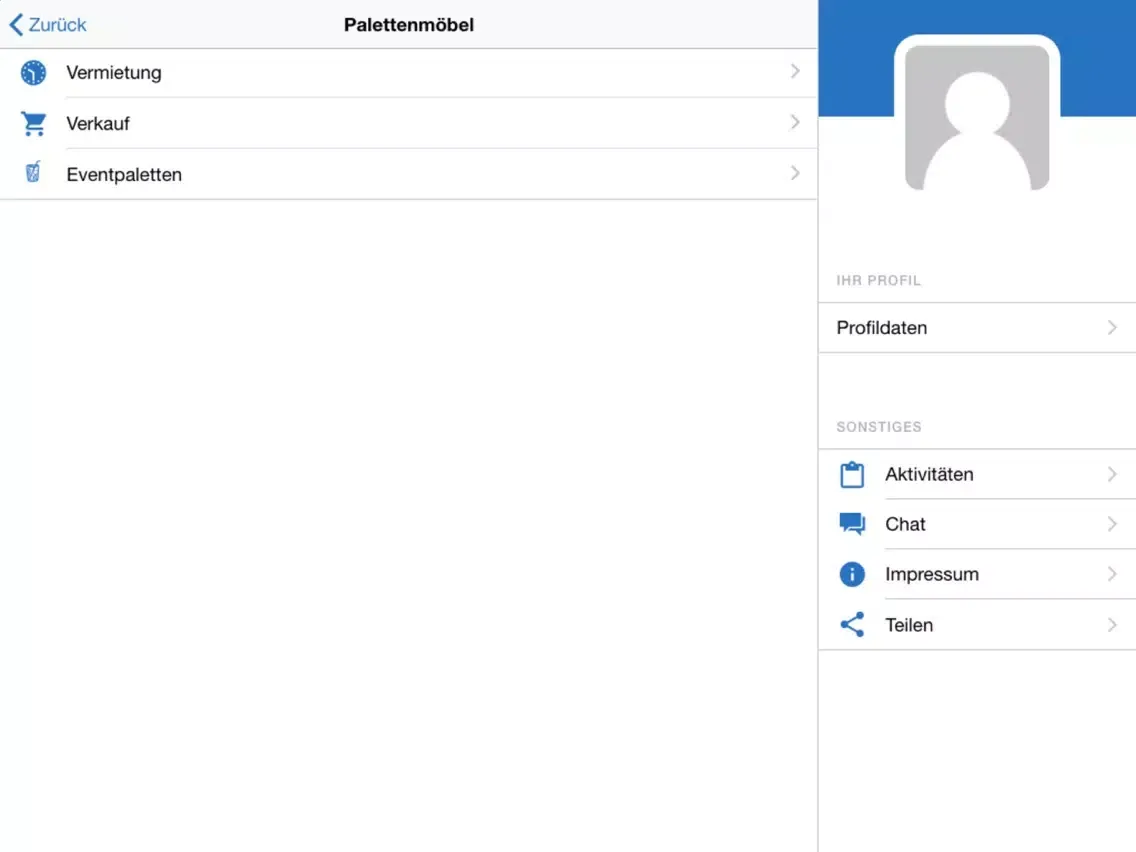Tap the Aktivitäten clipboard icon
This screenshot has width=1136, height=852.
(852, 475)
